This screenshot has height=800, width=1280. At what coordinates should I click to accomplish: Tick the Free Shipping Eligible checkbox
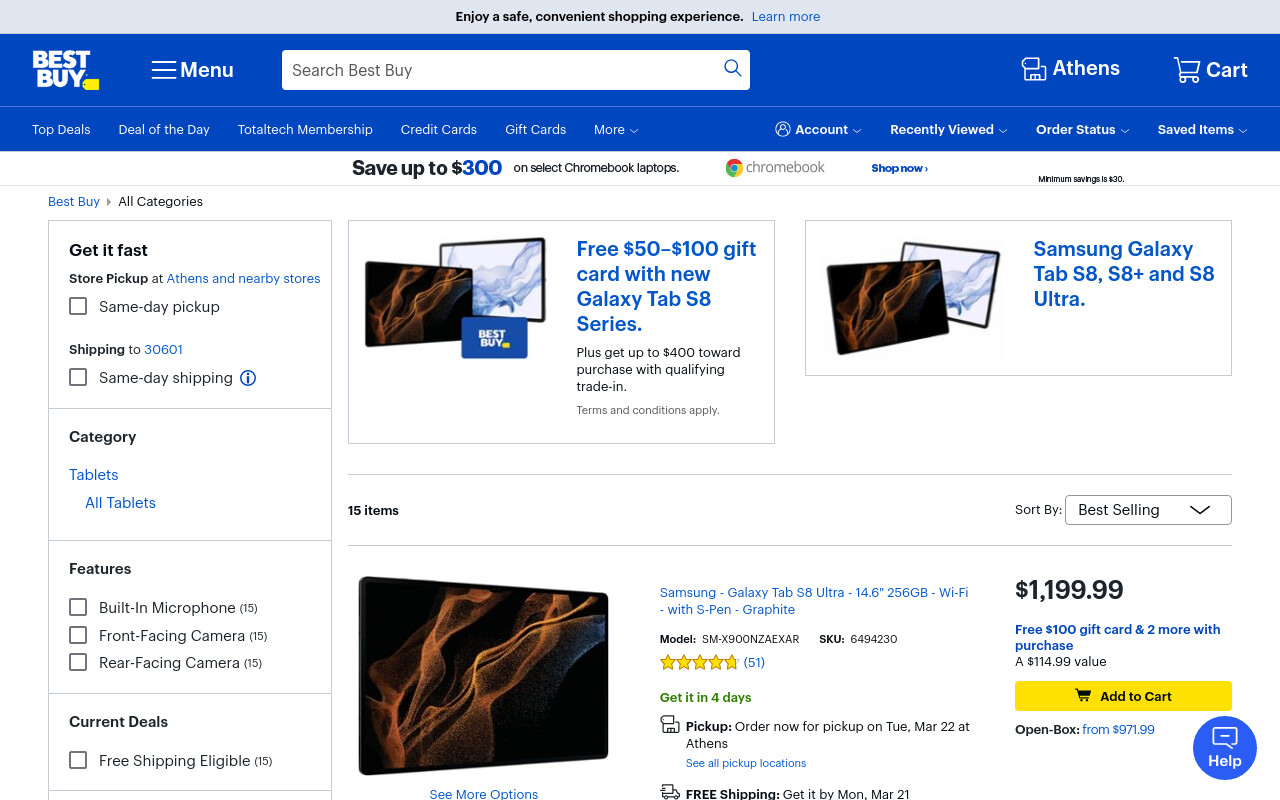[x=78, y=760]
